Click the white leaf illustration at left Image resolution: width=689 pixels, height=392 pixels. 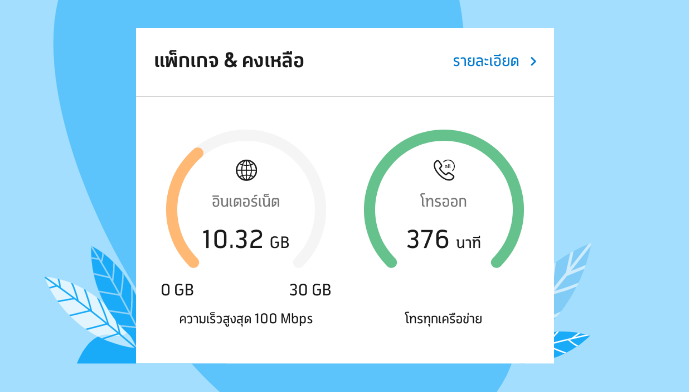88,308
